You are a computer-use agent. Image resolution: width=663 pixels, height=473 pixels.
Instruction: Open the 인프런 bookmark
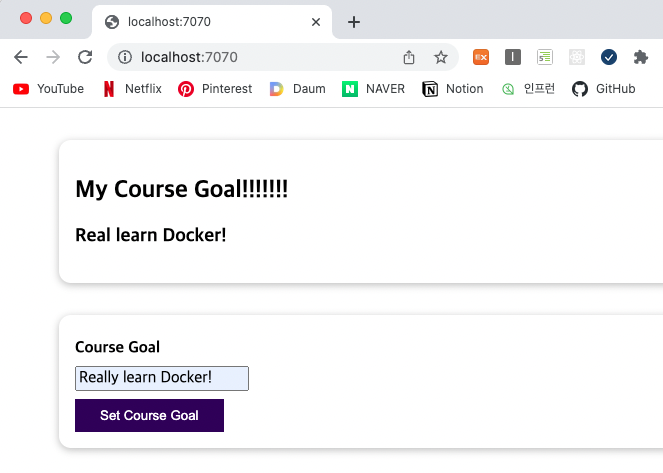529,89
